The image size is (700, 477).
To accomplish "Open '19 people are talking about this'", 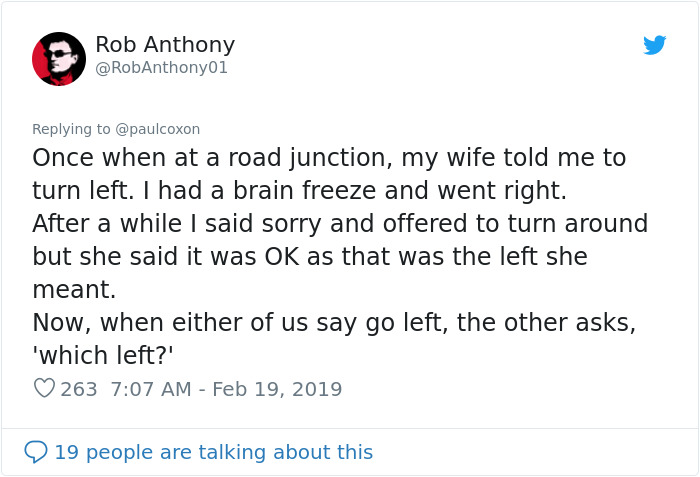I will [x=213, y=452].
